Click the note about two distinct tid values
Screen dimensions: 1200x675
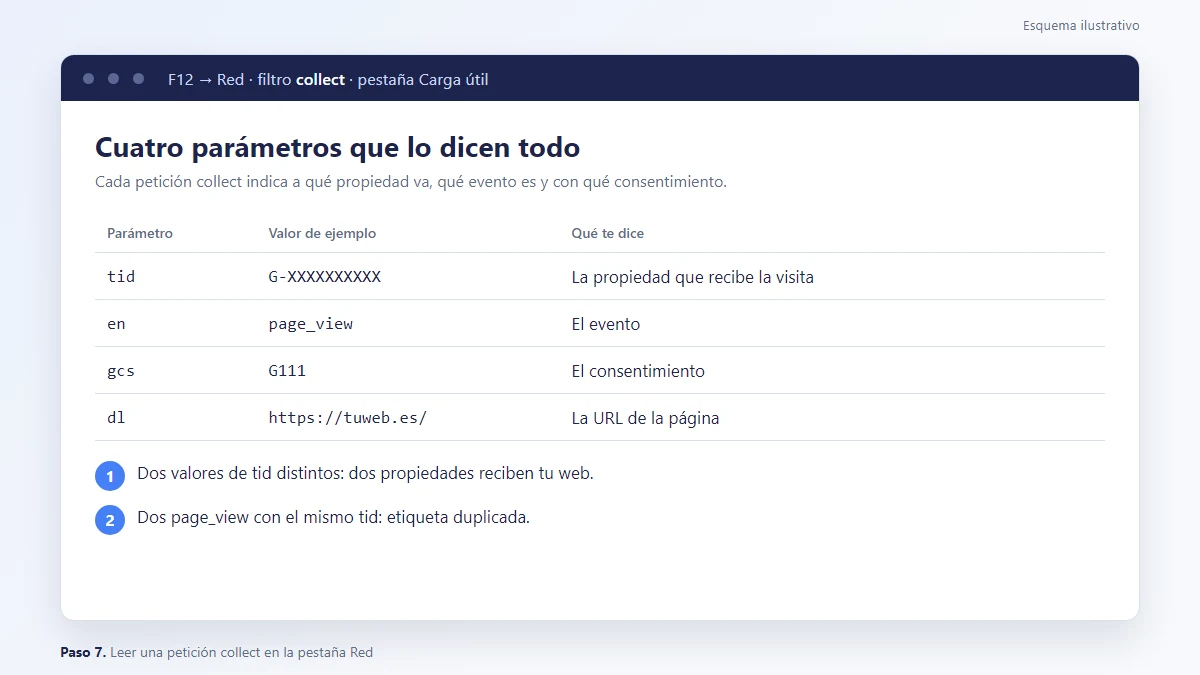tap(365, 474)
